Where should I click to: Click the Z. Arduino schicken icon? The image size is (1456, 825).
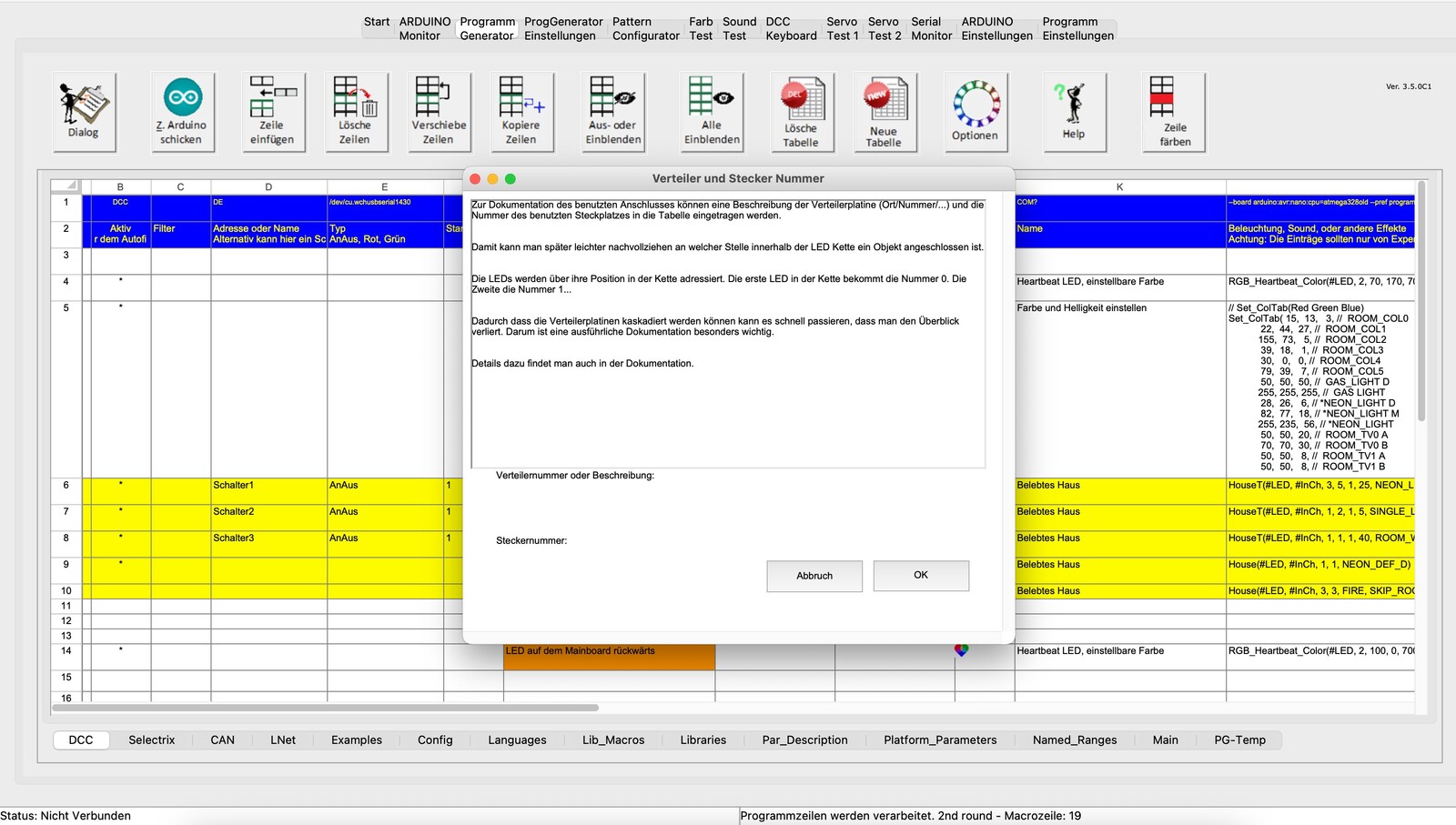pos(182,111)
